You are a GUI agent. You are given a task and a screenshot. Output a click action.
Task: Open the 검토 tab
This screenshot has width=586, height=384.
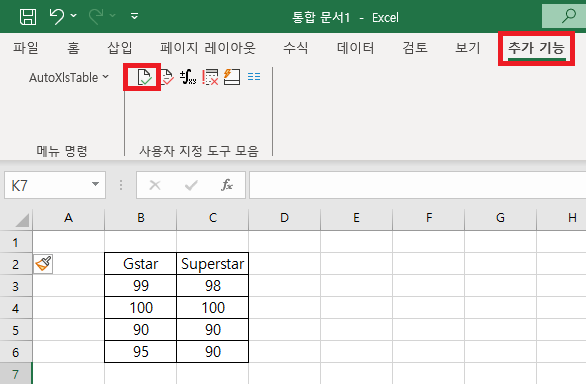click(415, 48)
